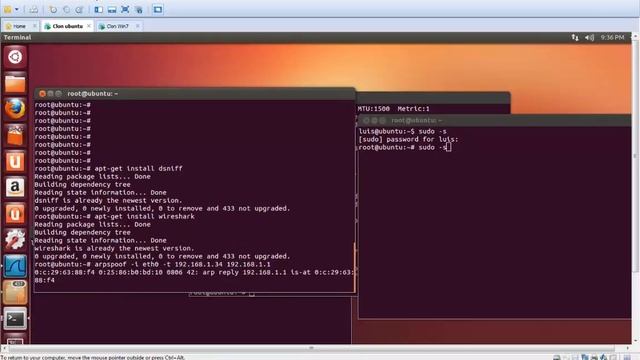Click the front terminal title root@ubuntu: ~
Viewport: 640px width, 360px height.
click(x=93, y=94)
